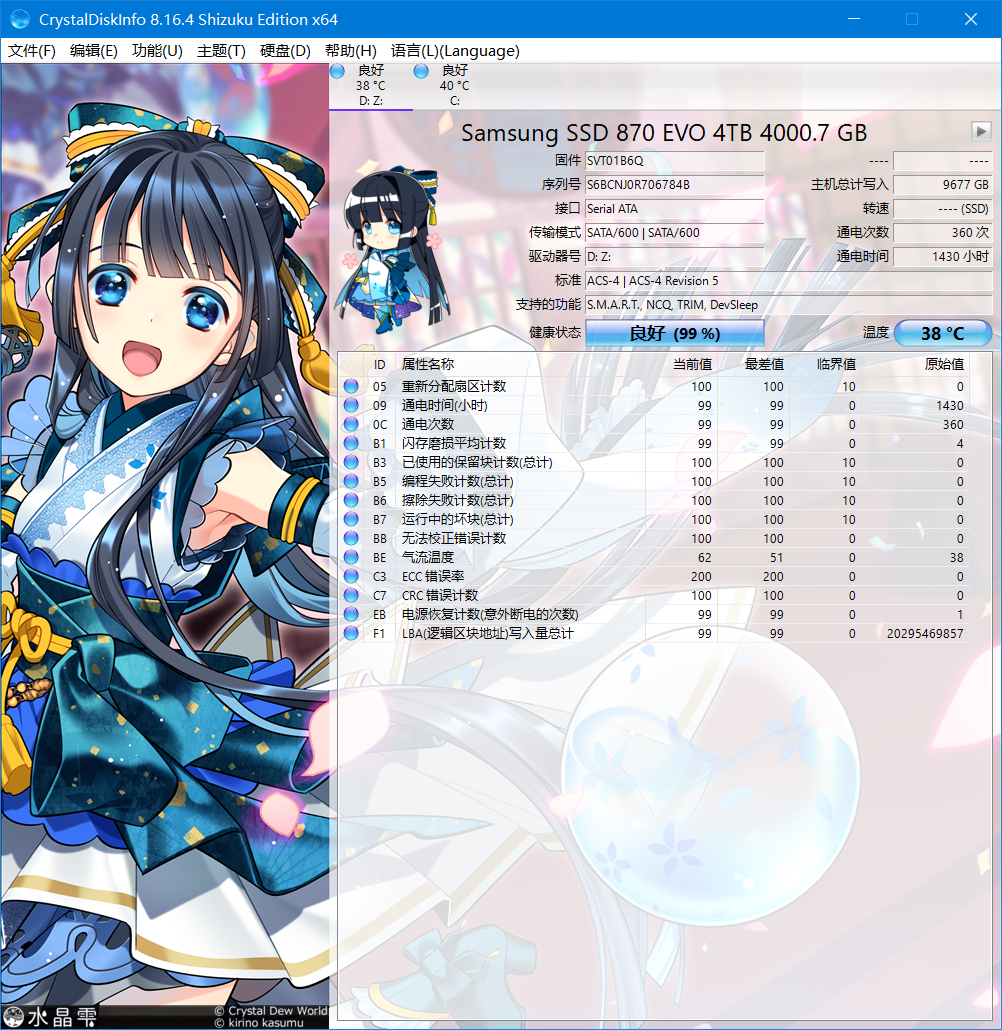Click the supported features field S.M.A.R.T., NCQ
This screenshot has width=1002, height=1030.
click(x=788, y=305)
